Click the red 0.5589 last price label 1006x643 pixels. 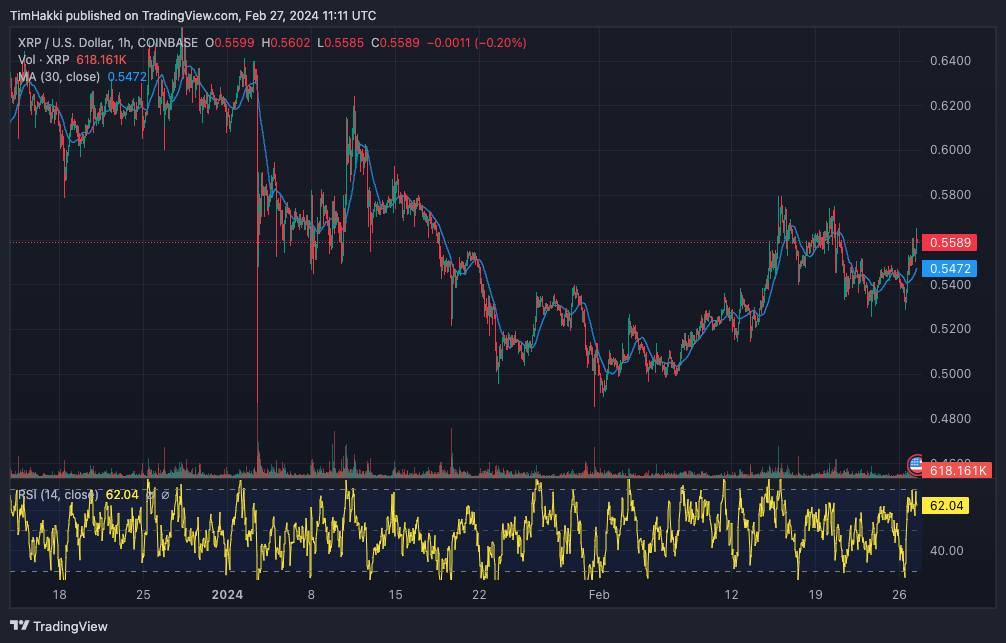(950, 243)
